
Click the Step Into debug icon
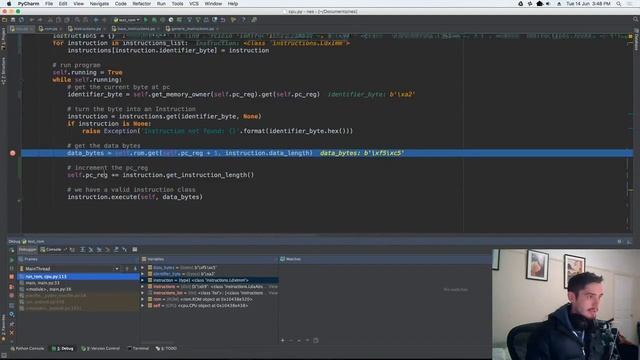point(91,249)
